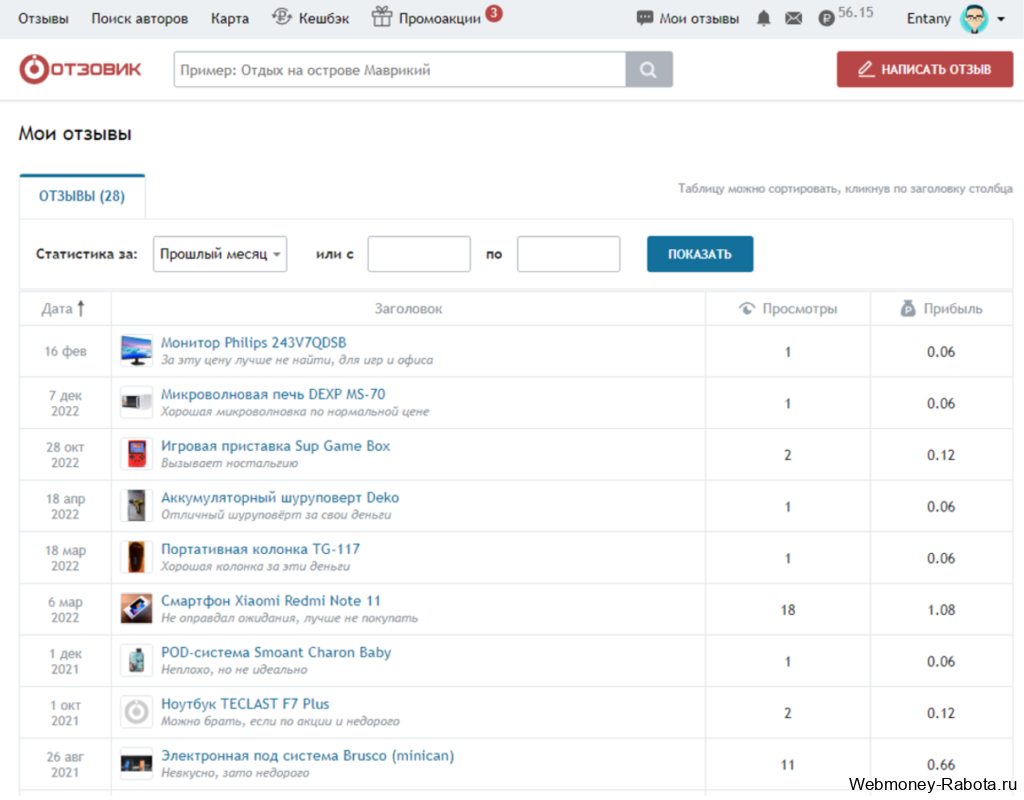Screen dimensions: 1024x800
Task: Go to Мои отзывы in header
Action: pos(699,18)
